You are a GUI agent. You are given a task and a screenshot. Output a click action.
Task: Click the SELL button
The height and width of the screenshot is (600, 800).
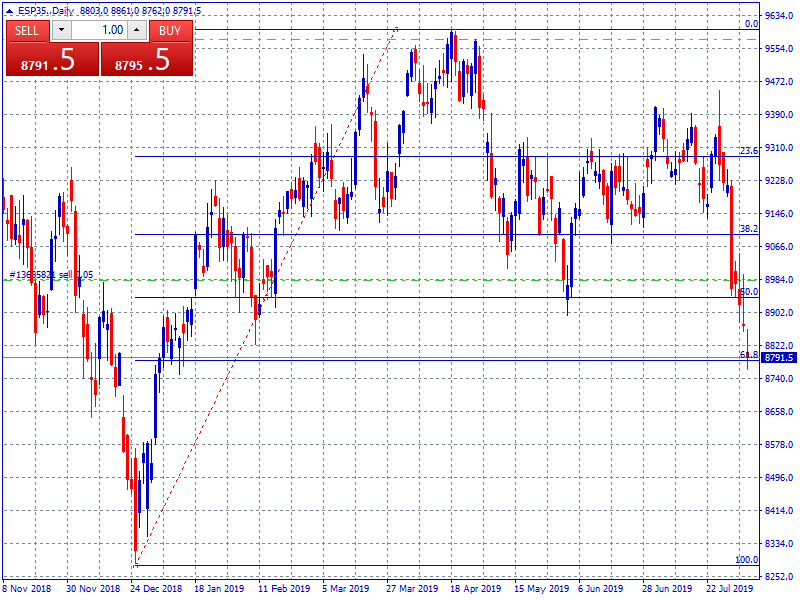tap(27, 30)
